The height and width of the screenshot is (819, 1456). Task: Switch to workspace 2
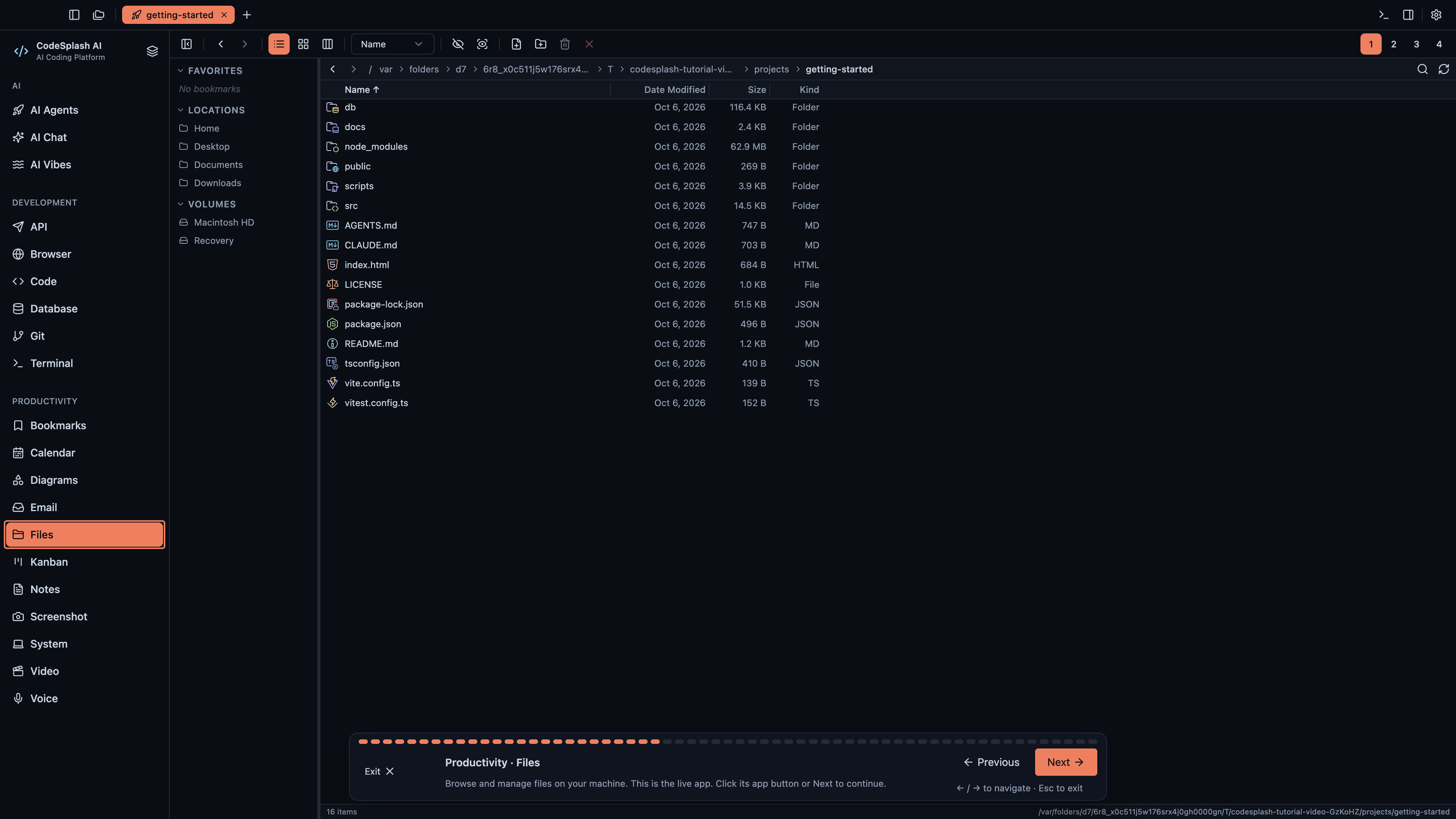point(1394,44)
